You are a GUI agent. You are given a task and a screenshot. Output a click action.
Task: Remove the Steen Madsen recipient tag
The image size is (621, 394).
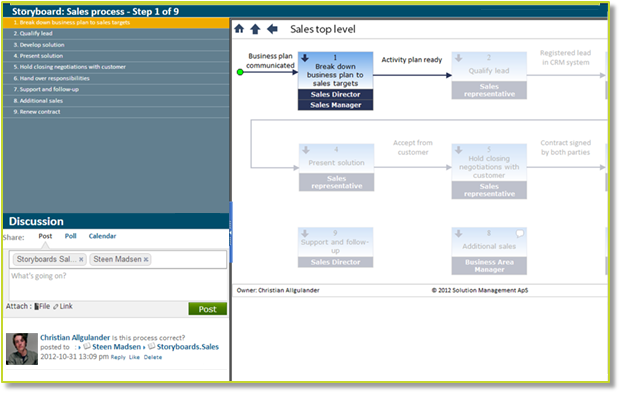(x=146, y=259)
